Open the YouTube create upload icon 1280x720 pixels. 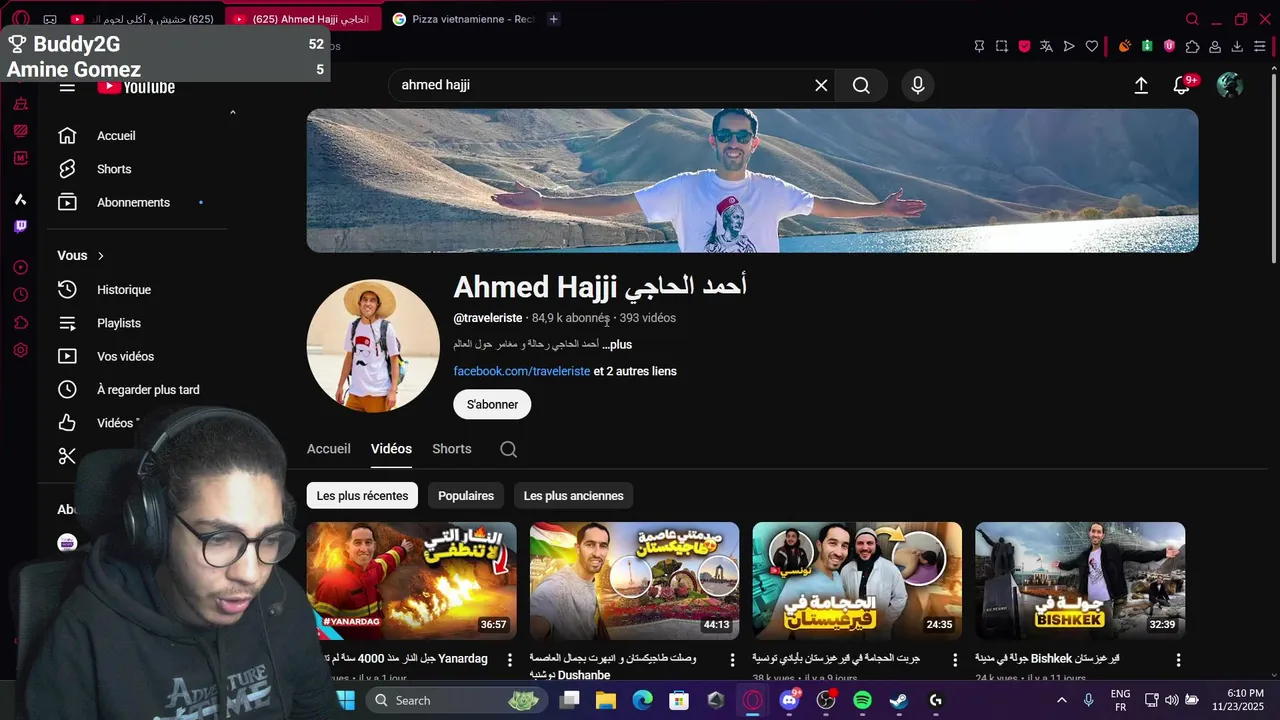(1141, 85)
